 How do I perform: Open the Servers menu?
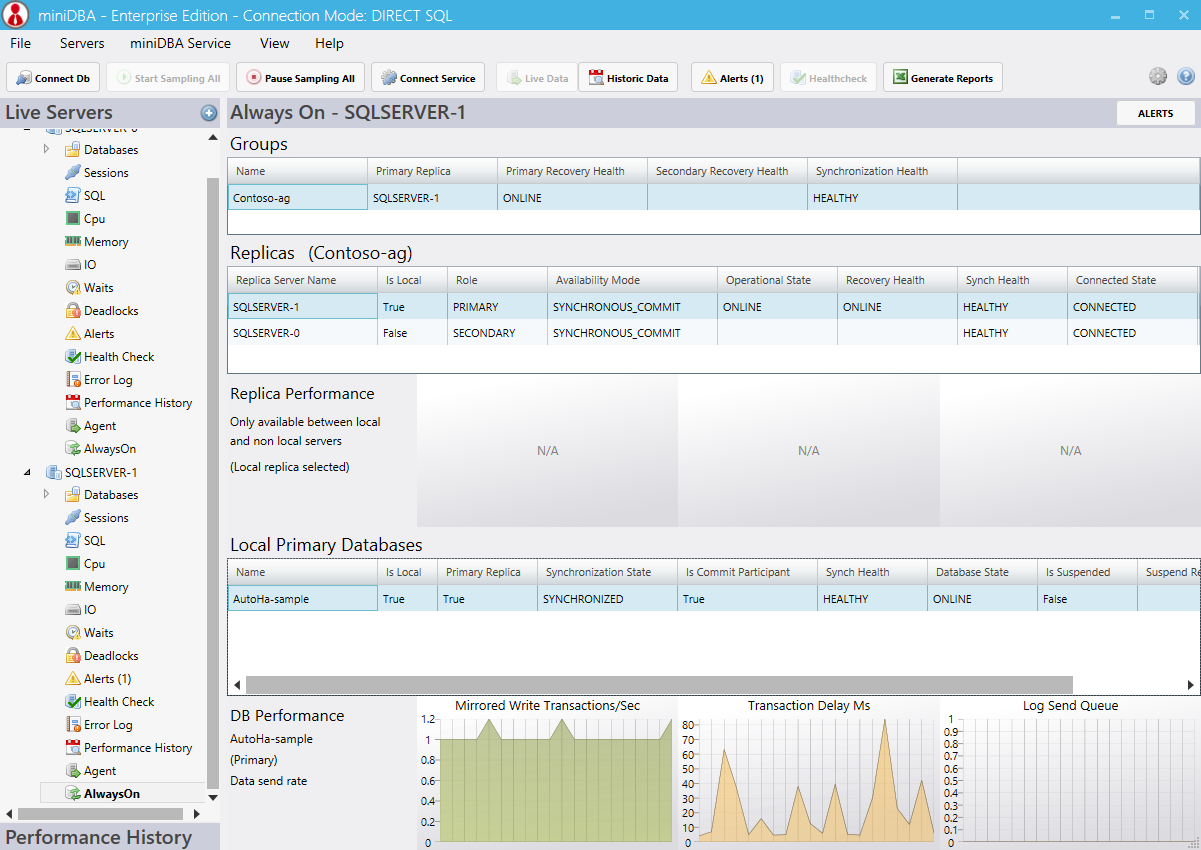(x=82, y=43)
